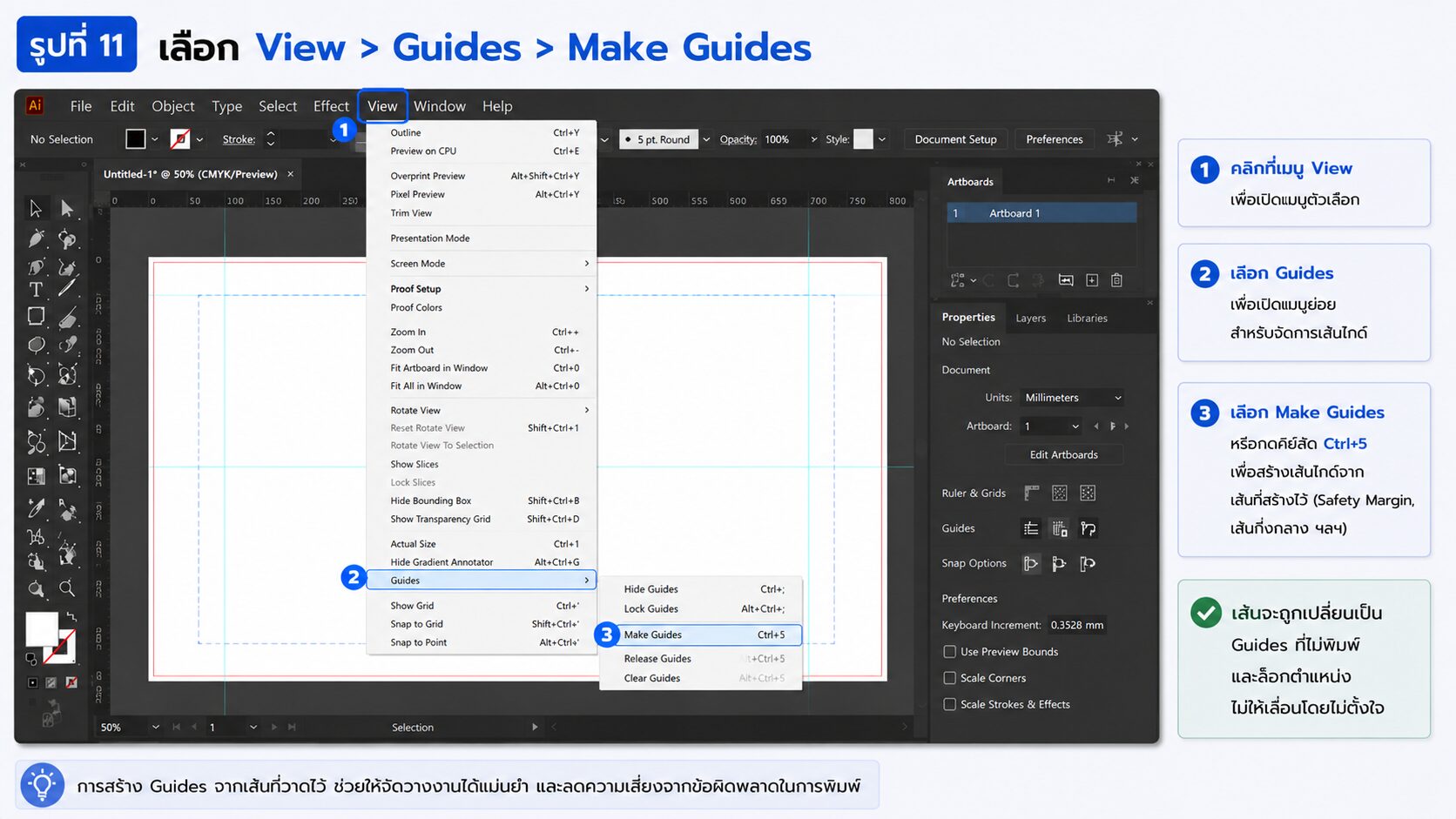
Task: Click the default fill and stroke icon
Action: pos(31,659)
